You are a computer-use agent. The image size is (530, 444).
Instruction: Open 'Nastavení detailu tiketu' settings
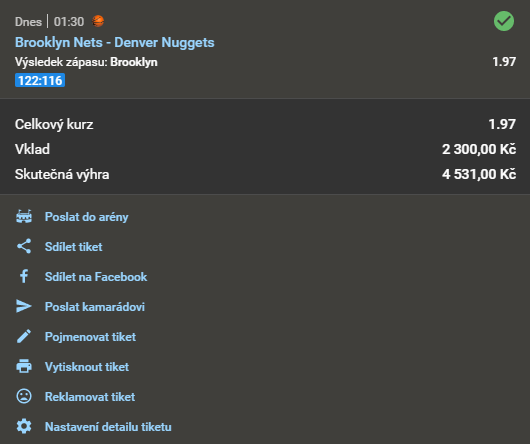(x=108, y=427)
